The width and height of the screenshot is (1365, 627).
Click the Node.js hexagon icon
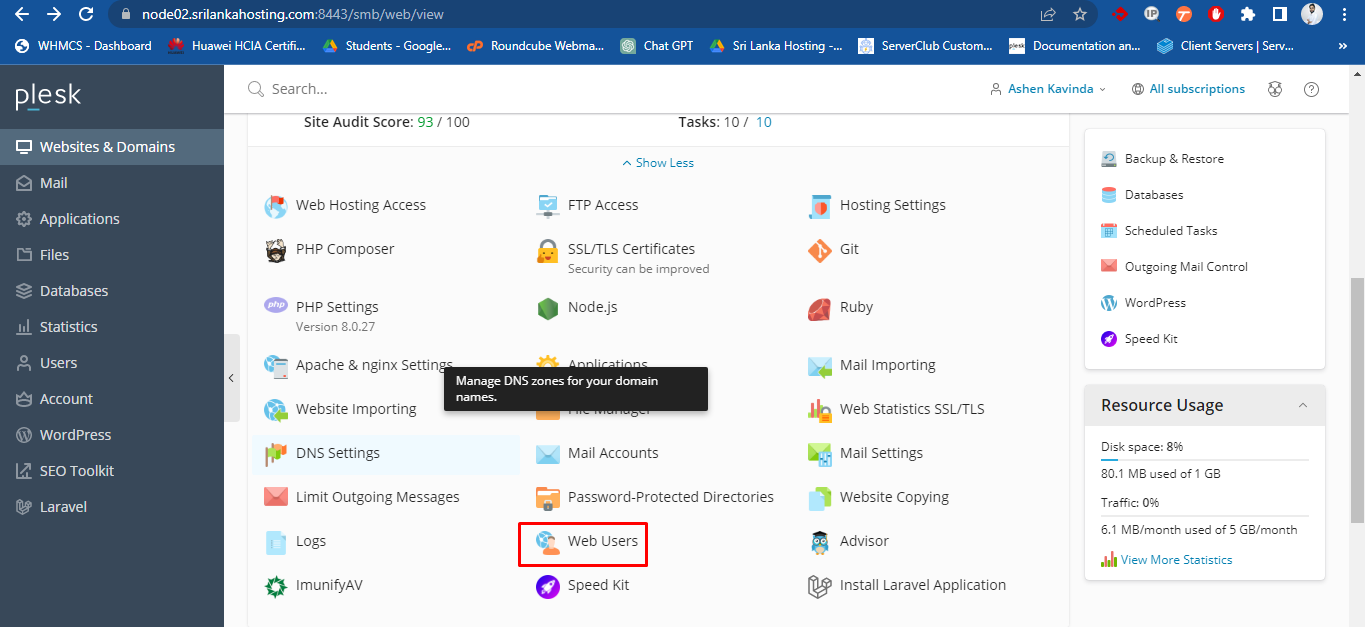tap(547, 308)
